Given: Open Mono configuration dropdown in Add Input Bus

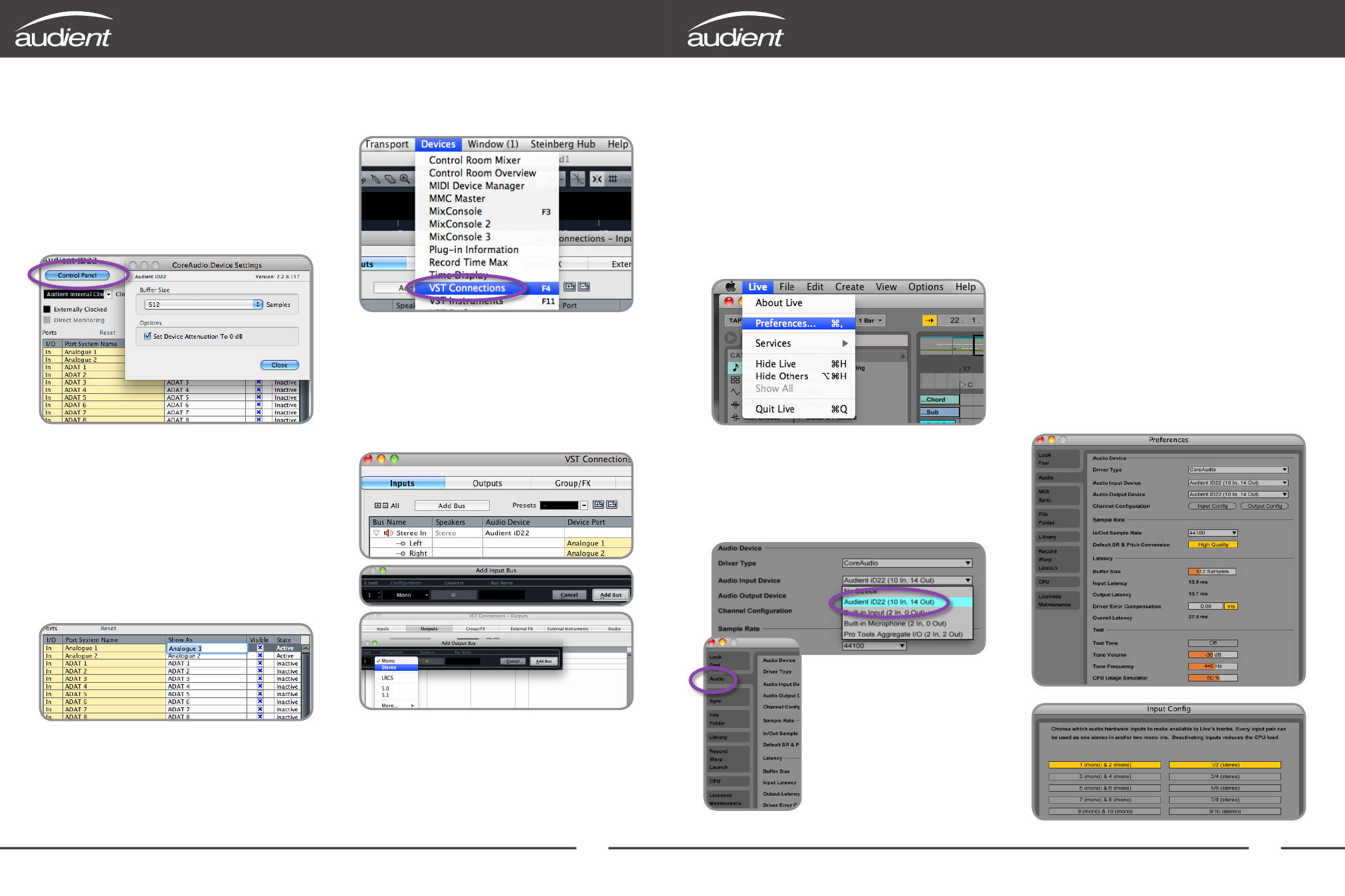Looking at the screenshot, I should (407, 595).
